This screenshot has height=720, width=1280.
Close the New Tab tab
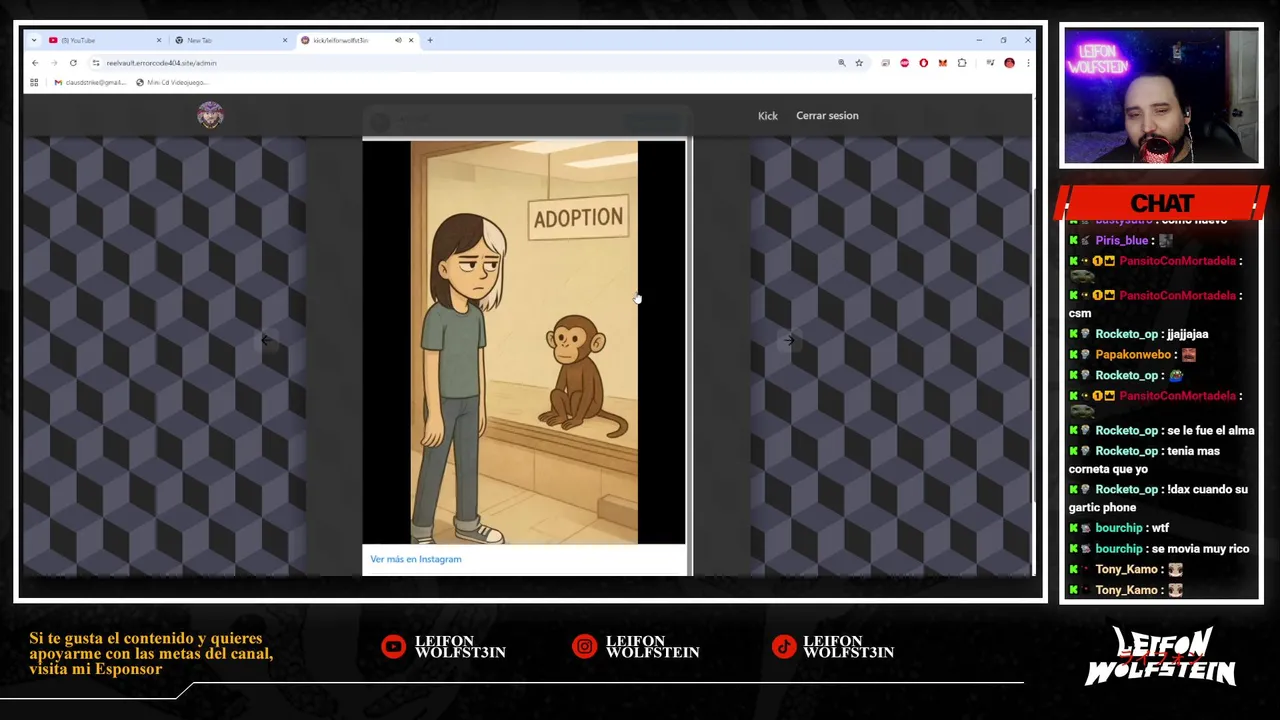point(285,40)
